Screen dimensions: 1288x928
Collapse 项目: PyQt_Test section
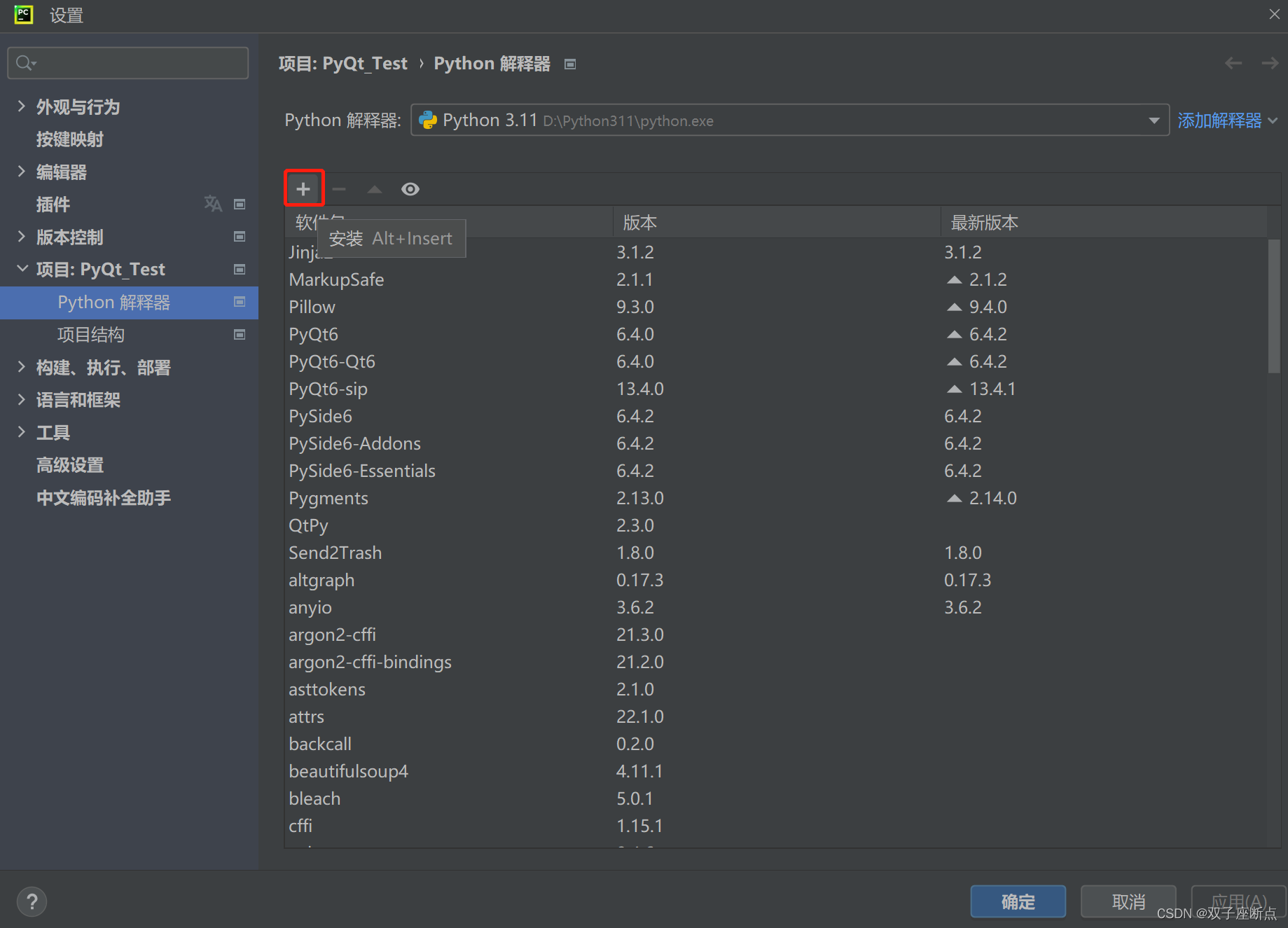point(22,269)
